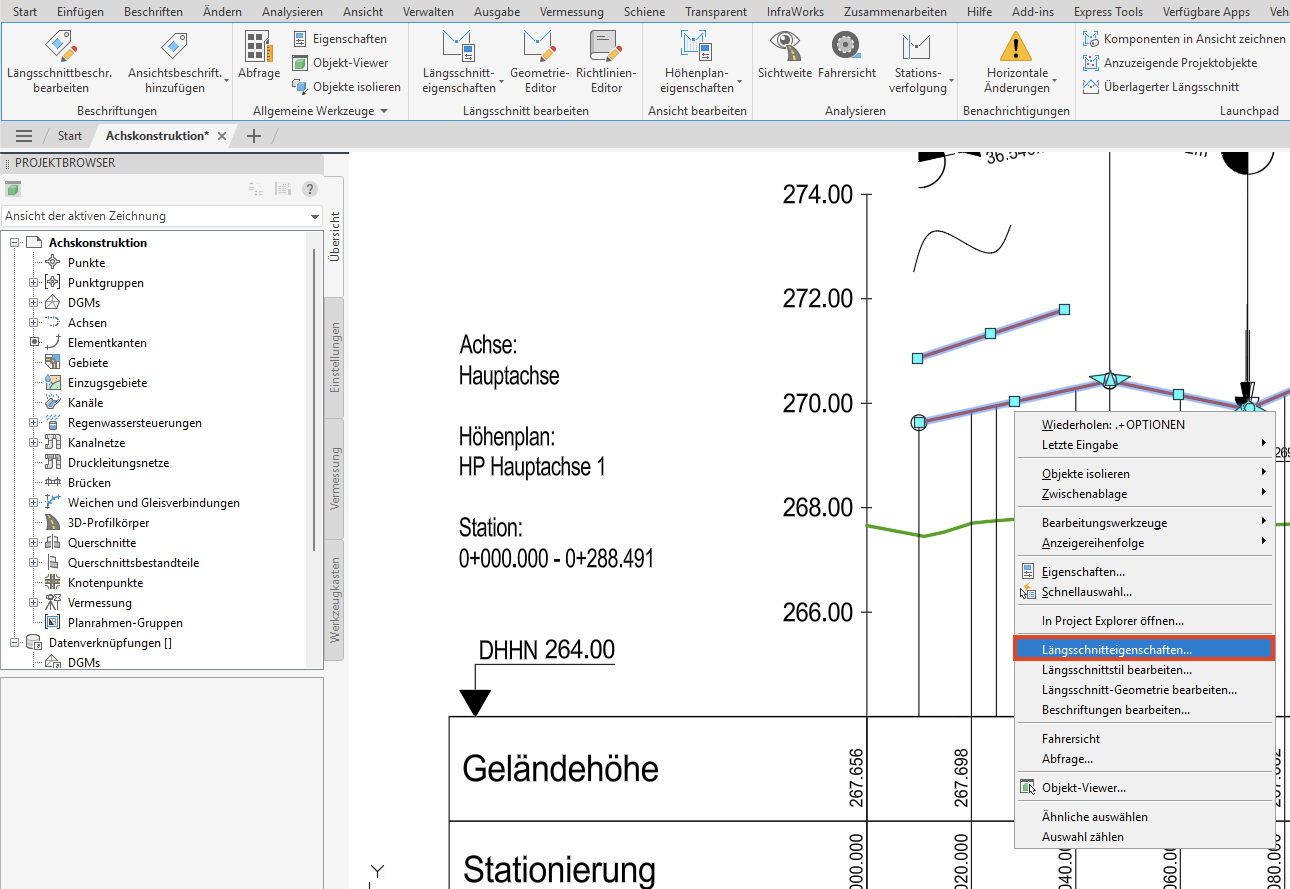This screenshot has height=889, width=1290.
Task: Select Brücken tree node
Action: (89, 483)
